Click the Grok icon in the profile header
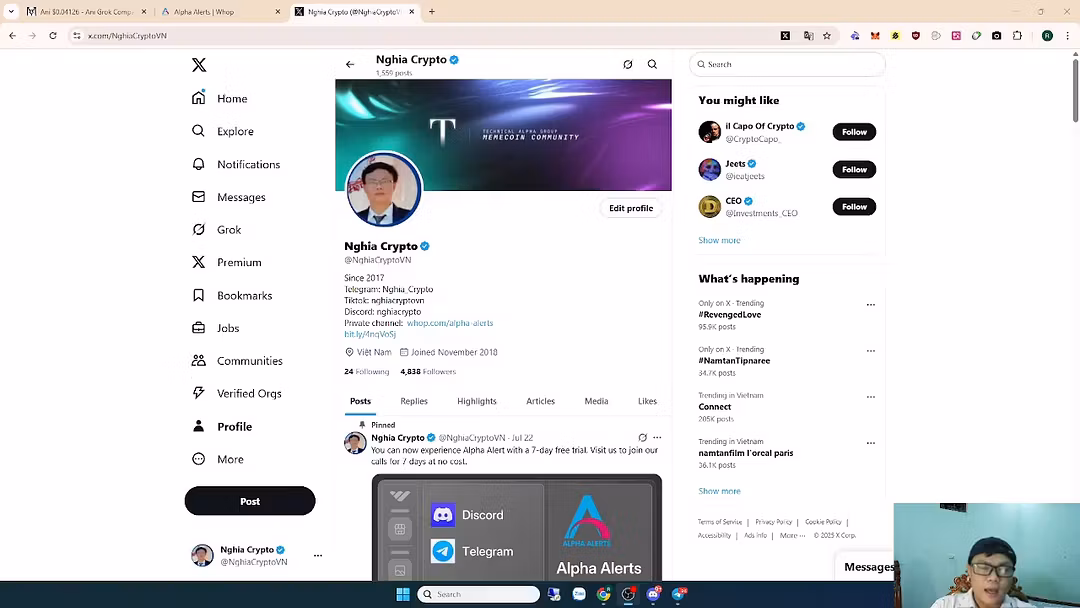Image resolution: width=1080 pixels, height=608 pixels. tap(627, 64)
